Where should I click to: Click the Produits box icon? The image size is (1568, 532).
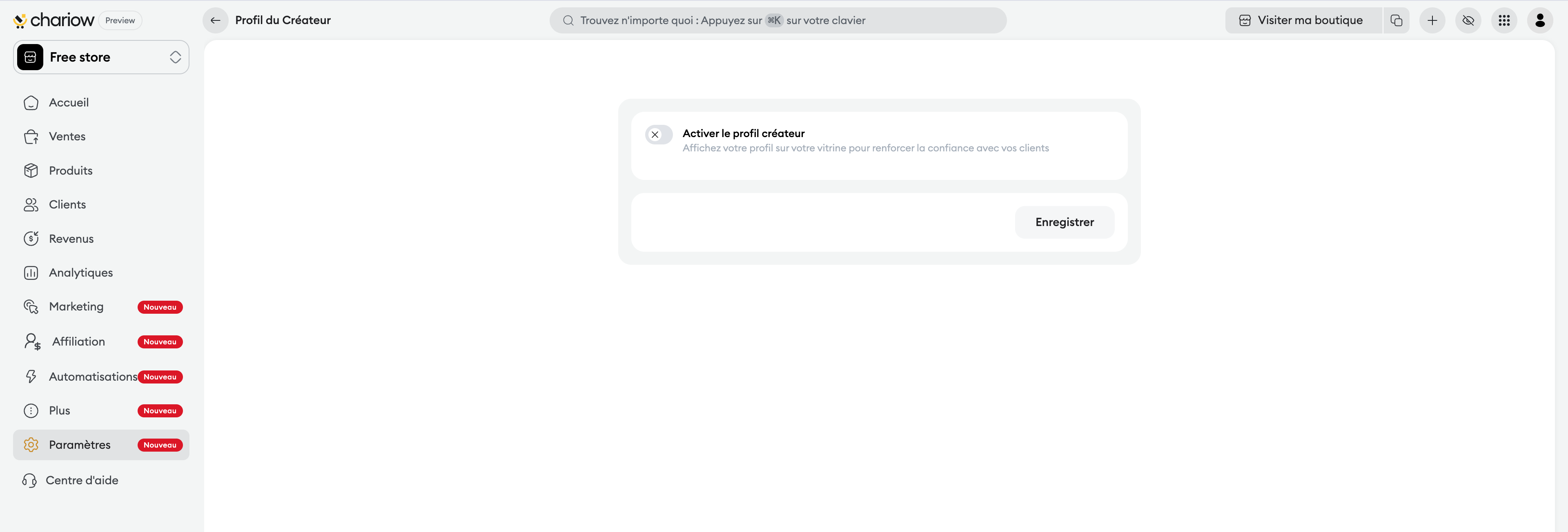click(x=31, y=171)
